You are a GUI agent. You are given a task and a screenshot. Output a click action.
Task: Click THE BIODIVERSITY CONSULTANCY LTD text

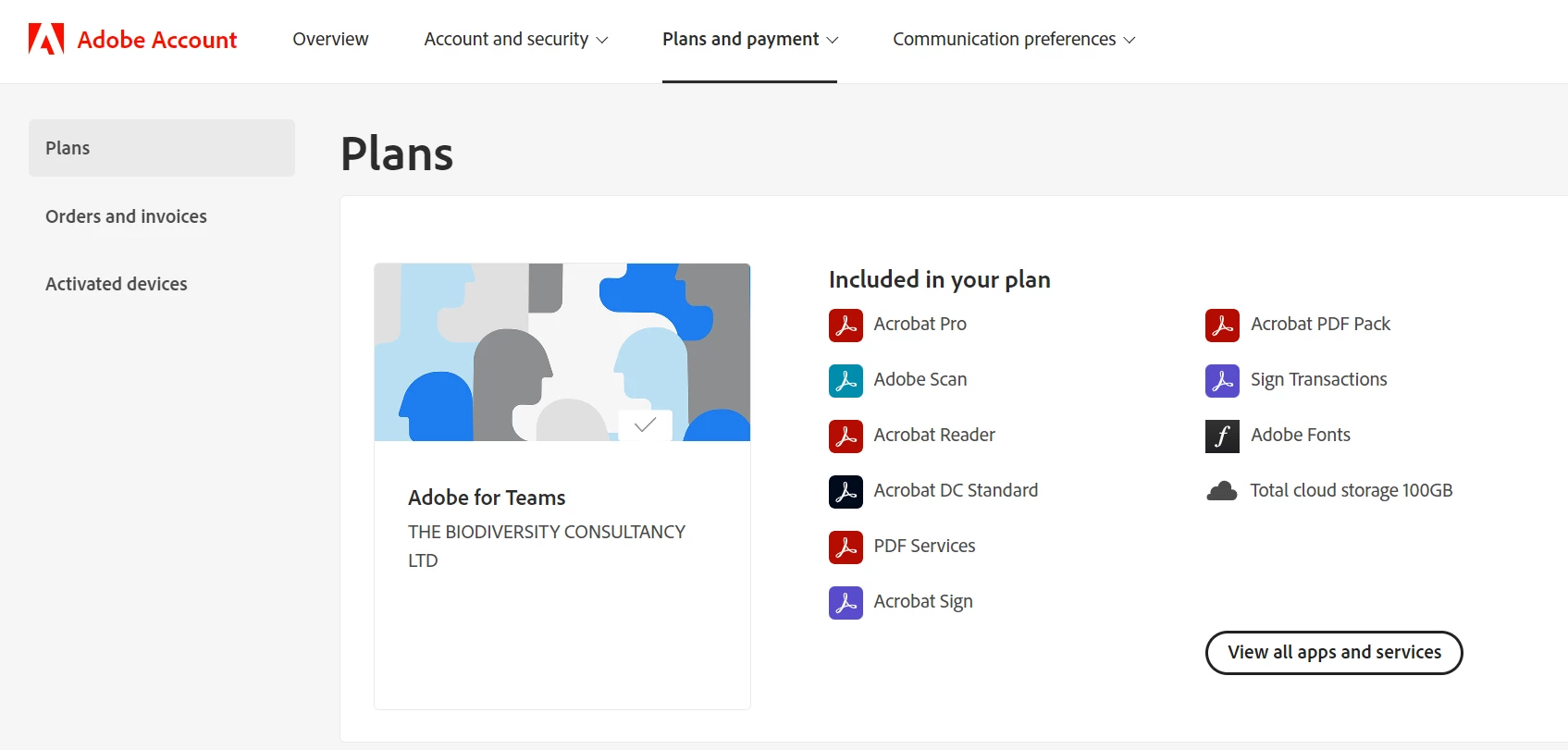click(x=547, y=546)
